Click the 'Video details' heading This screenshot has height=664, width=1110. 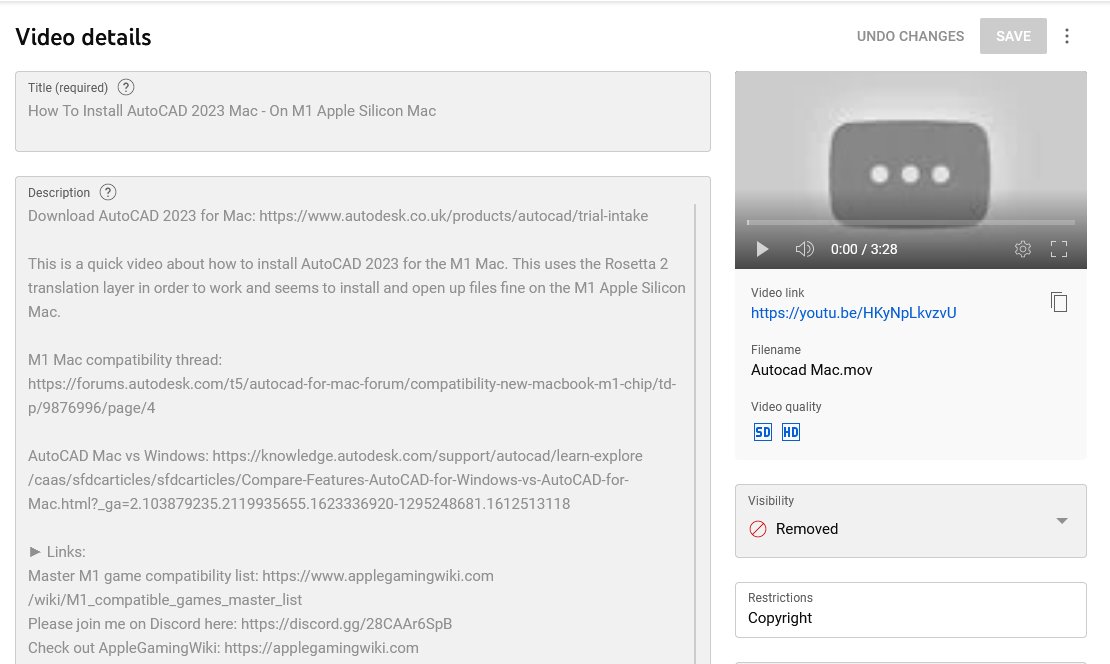[83, 37]
